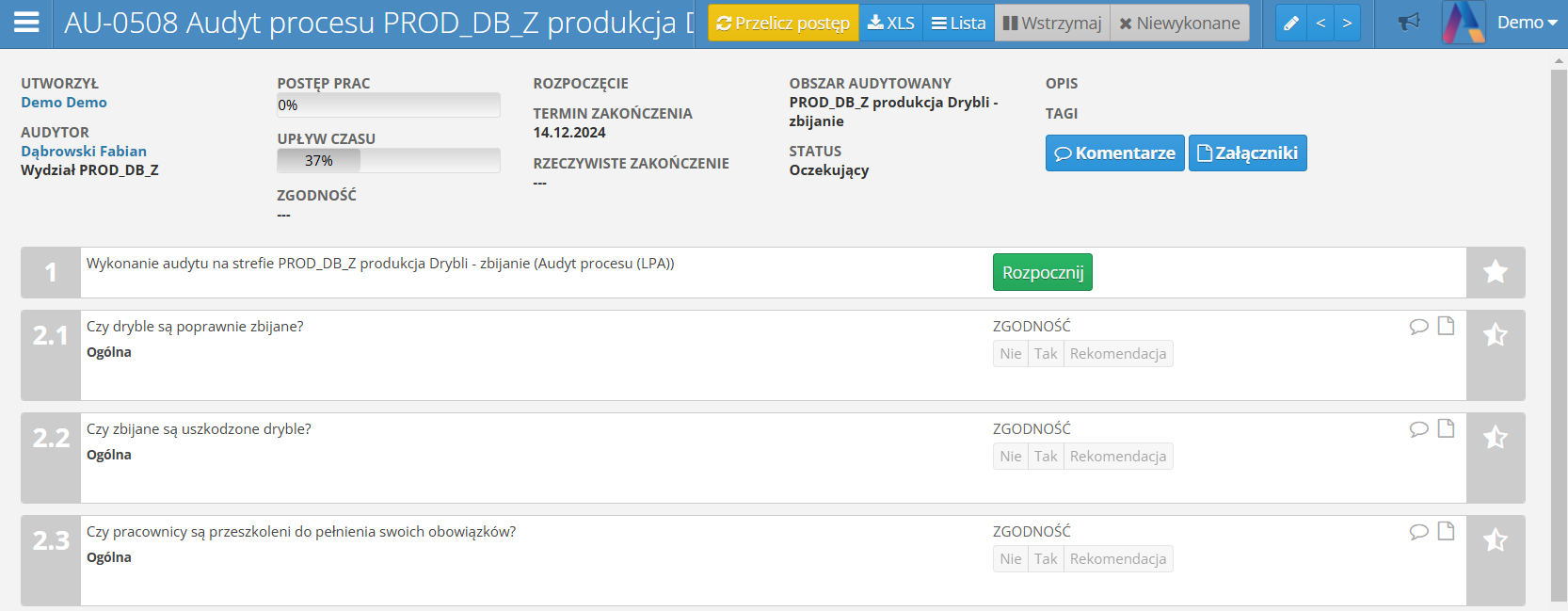Star the question 2.1 row

point(1495,335)
